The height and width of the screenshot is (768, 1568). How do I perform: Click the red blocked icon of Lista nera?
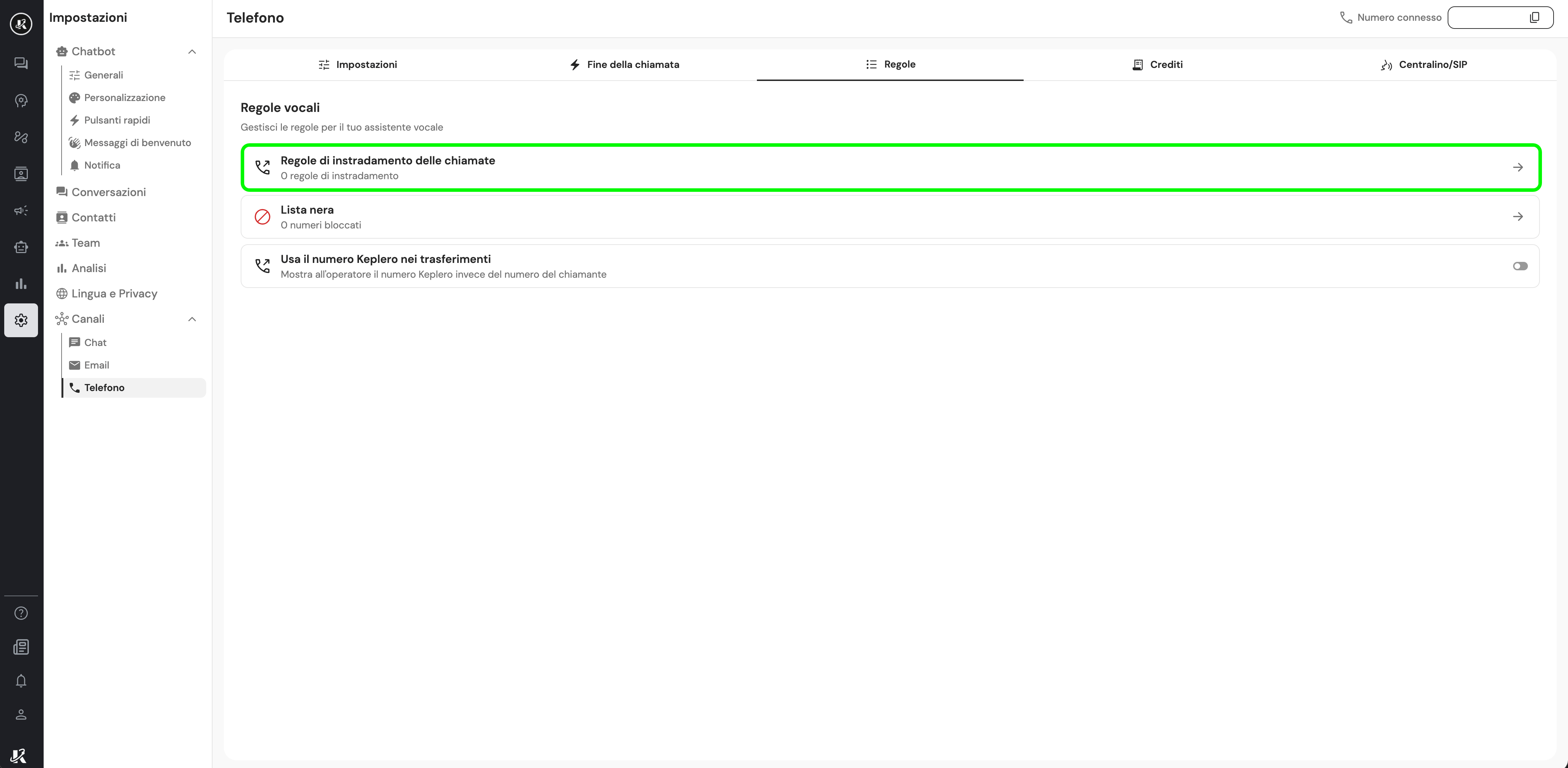coord(263,217)
